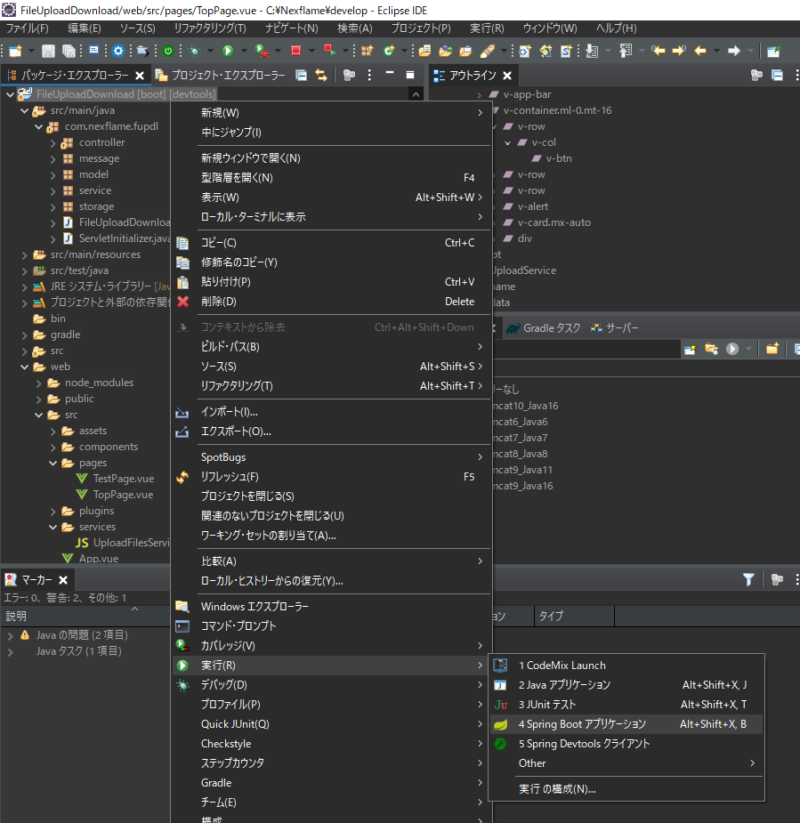Click the green Run button in toolbar
The width and height of the screenshot is (800, 823).
click(x=228, y=50)
